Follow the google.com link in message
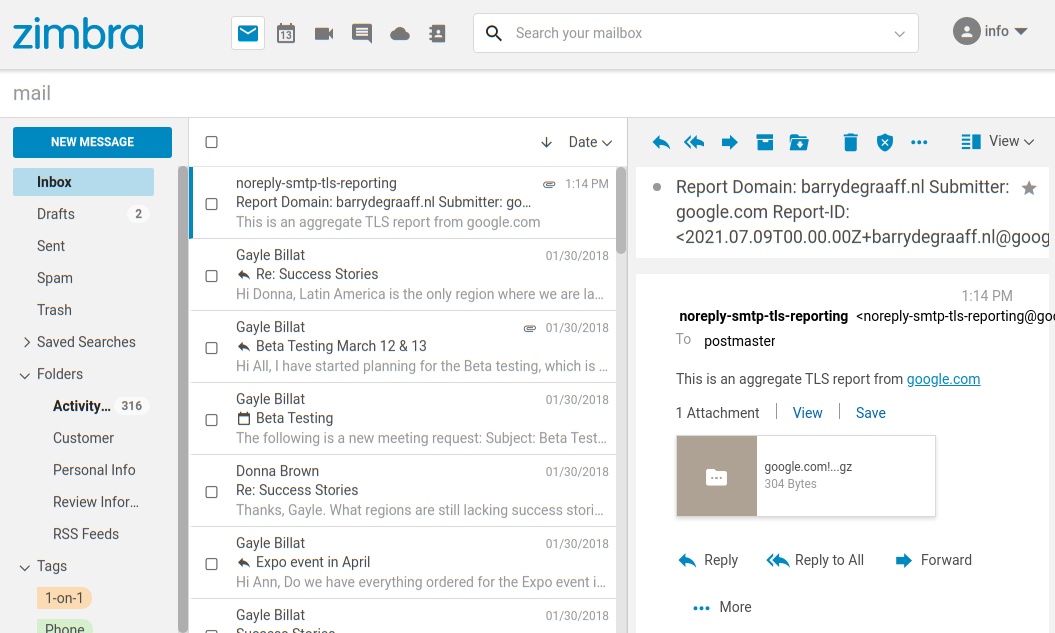The width and height of the screenshot is (1055, 633). tap(943, 379)
